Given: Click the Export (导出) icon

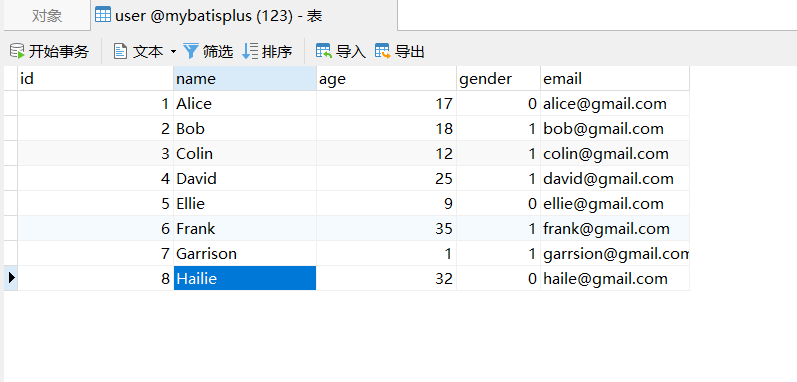Looking at the screenshot, I should [383, 51].
